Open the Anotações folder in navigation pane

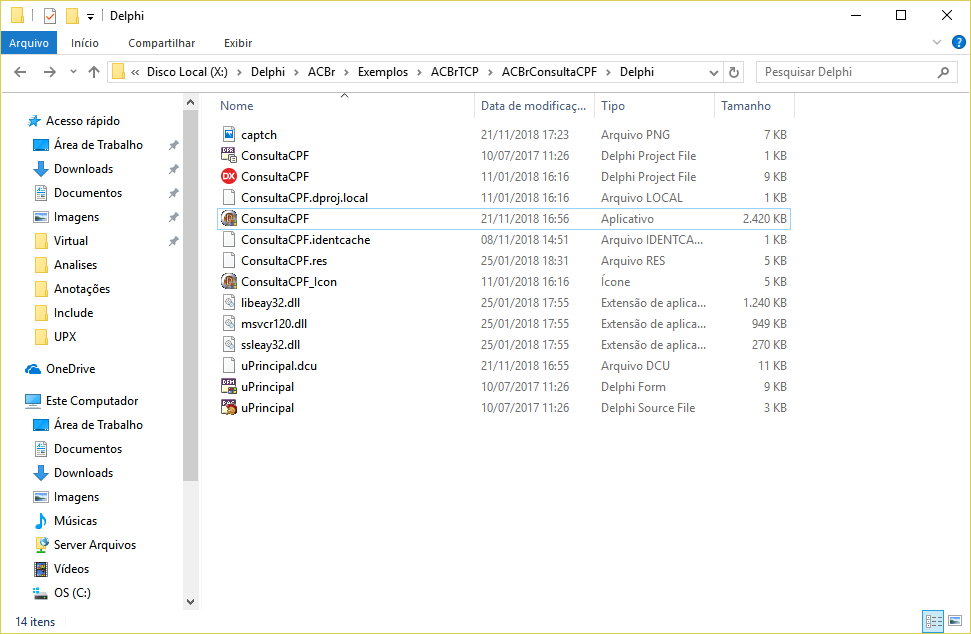82,289
